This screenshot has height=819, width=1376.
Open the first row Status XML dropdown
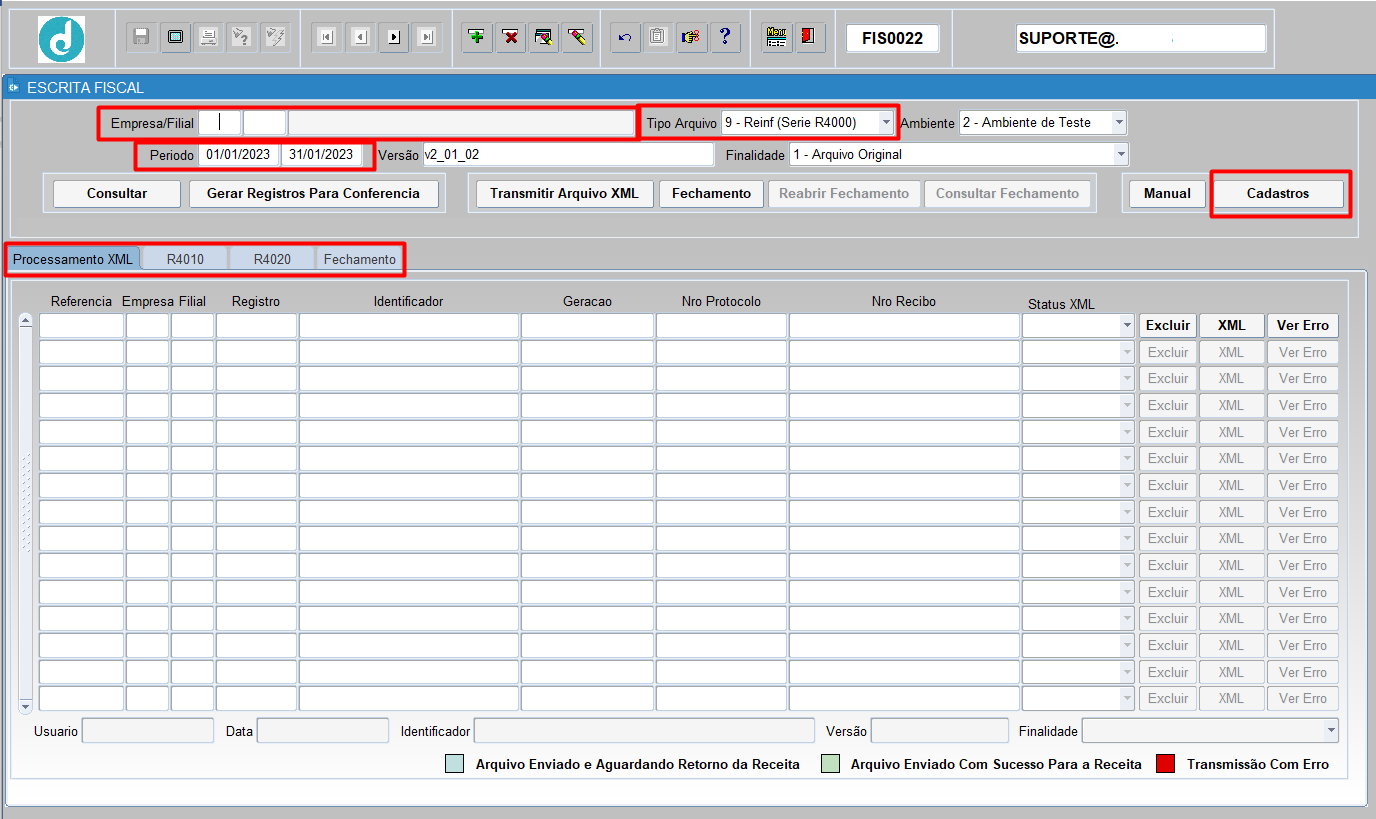click(x=1127, y=325)
